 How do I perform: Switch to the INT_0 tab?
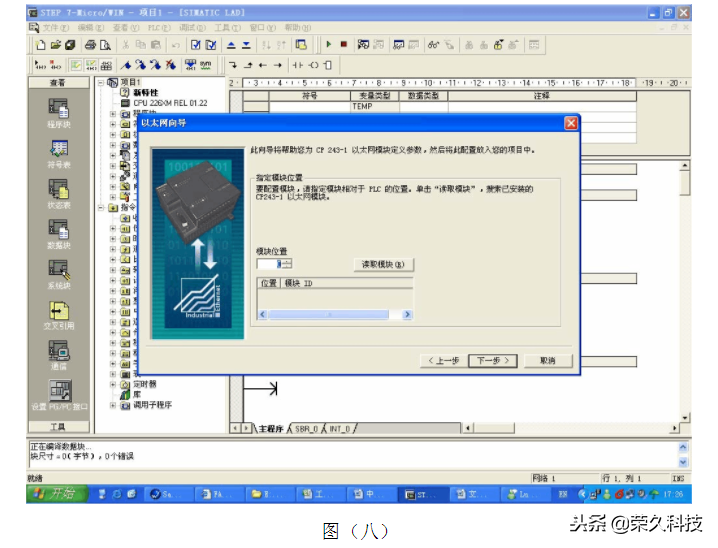pyautogui.click(x=339, y=428)
